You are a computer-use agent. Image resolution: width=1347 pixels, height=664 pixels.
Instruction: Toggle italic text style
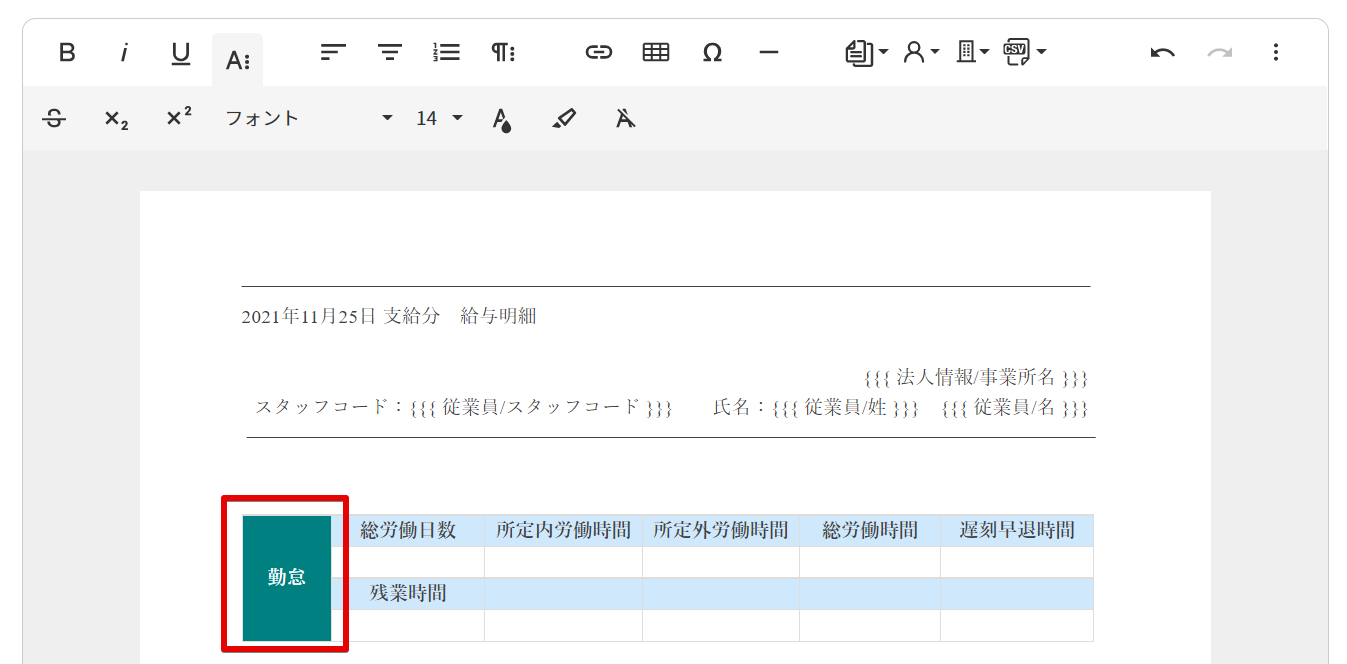(x=124, y=53)
